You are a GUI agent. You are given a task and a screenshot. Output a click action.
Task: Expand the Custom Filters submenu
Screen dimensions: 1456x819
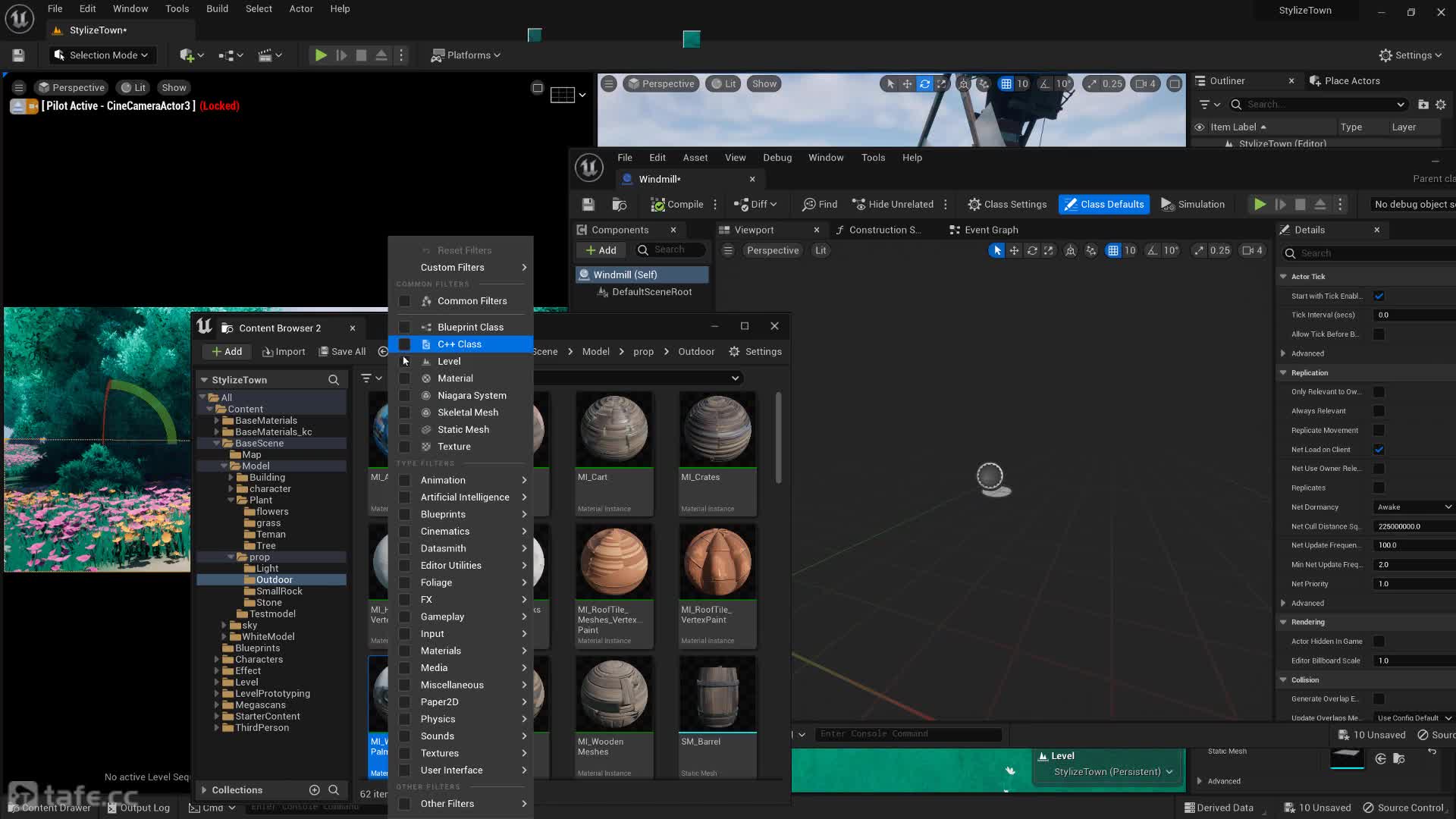[461, 268]
